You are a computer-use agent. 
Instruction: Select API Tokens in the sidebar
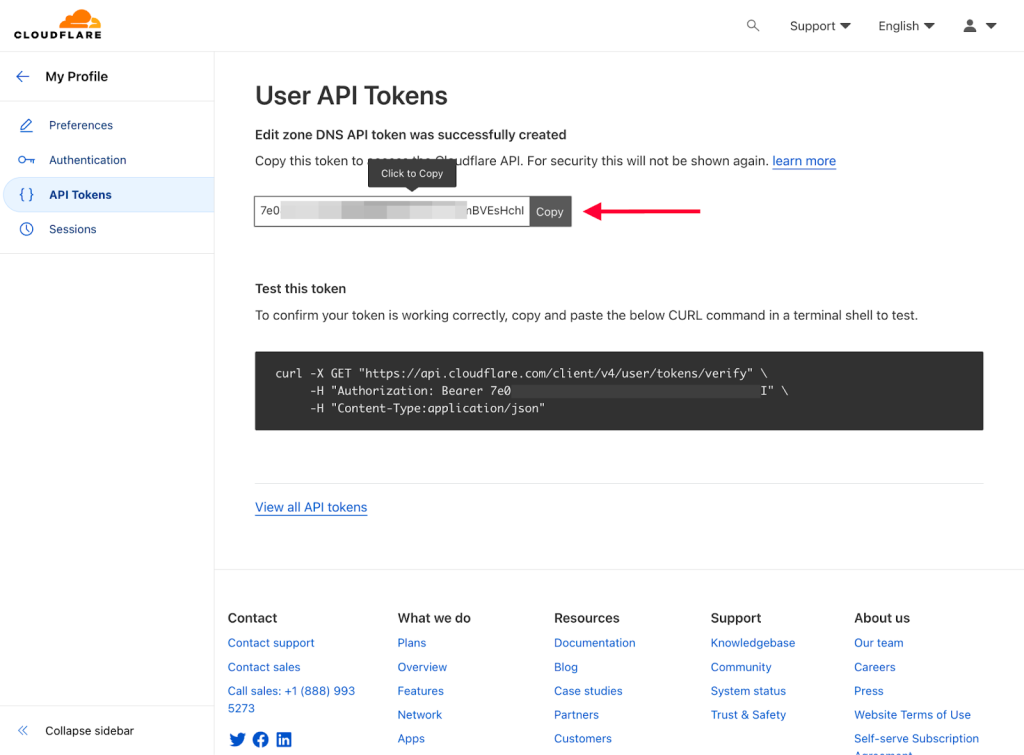point(80,195)
